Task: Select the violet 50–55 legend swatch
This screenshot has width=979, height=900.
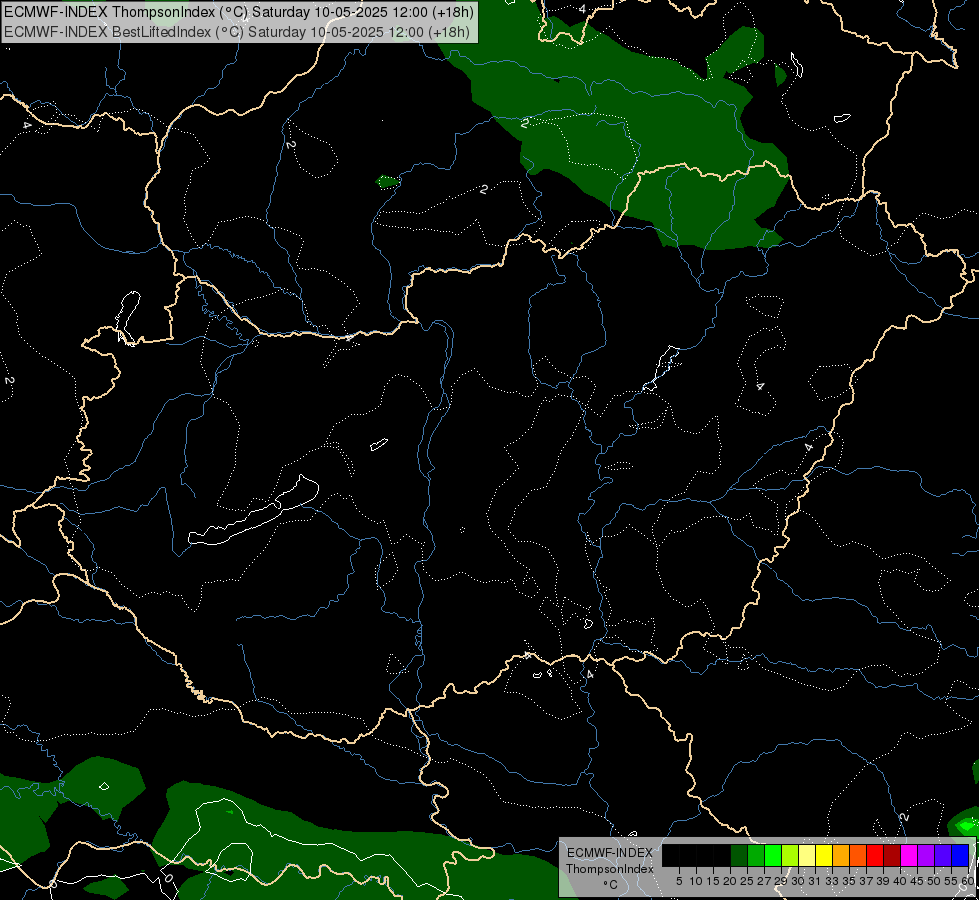Action: [x=943, y=855]
